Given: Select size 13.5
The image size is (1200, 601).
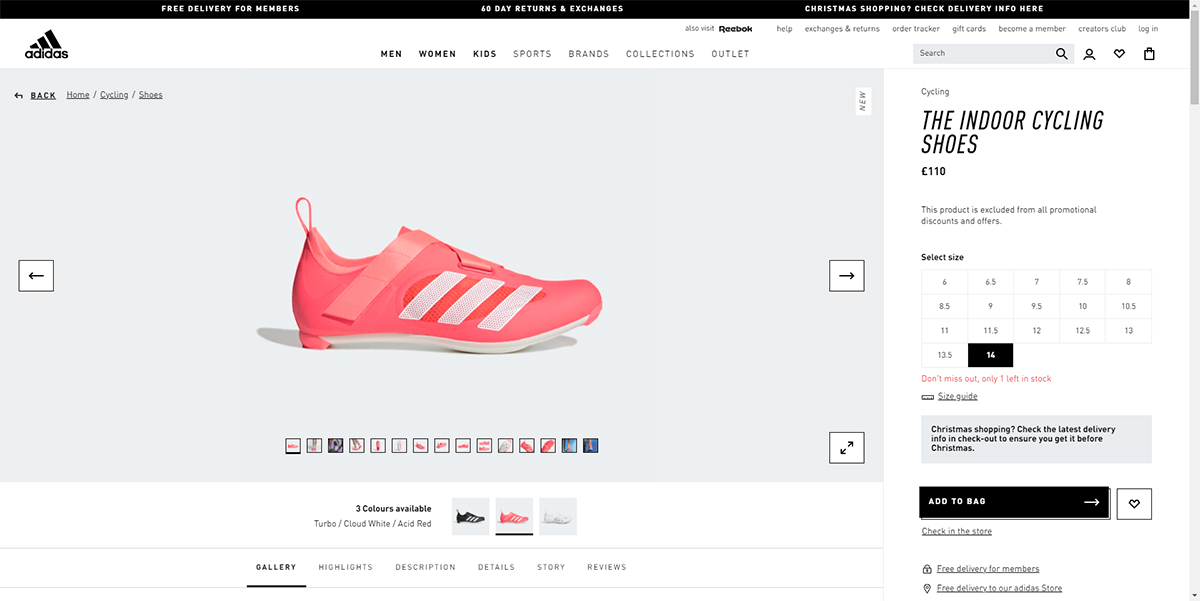Looking at the screenshot, I should point(944,355).
